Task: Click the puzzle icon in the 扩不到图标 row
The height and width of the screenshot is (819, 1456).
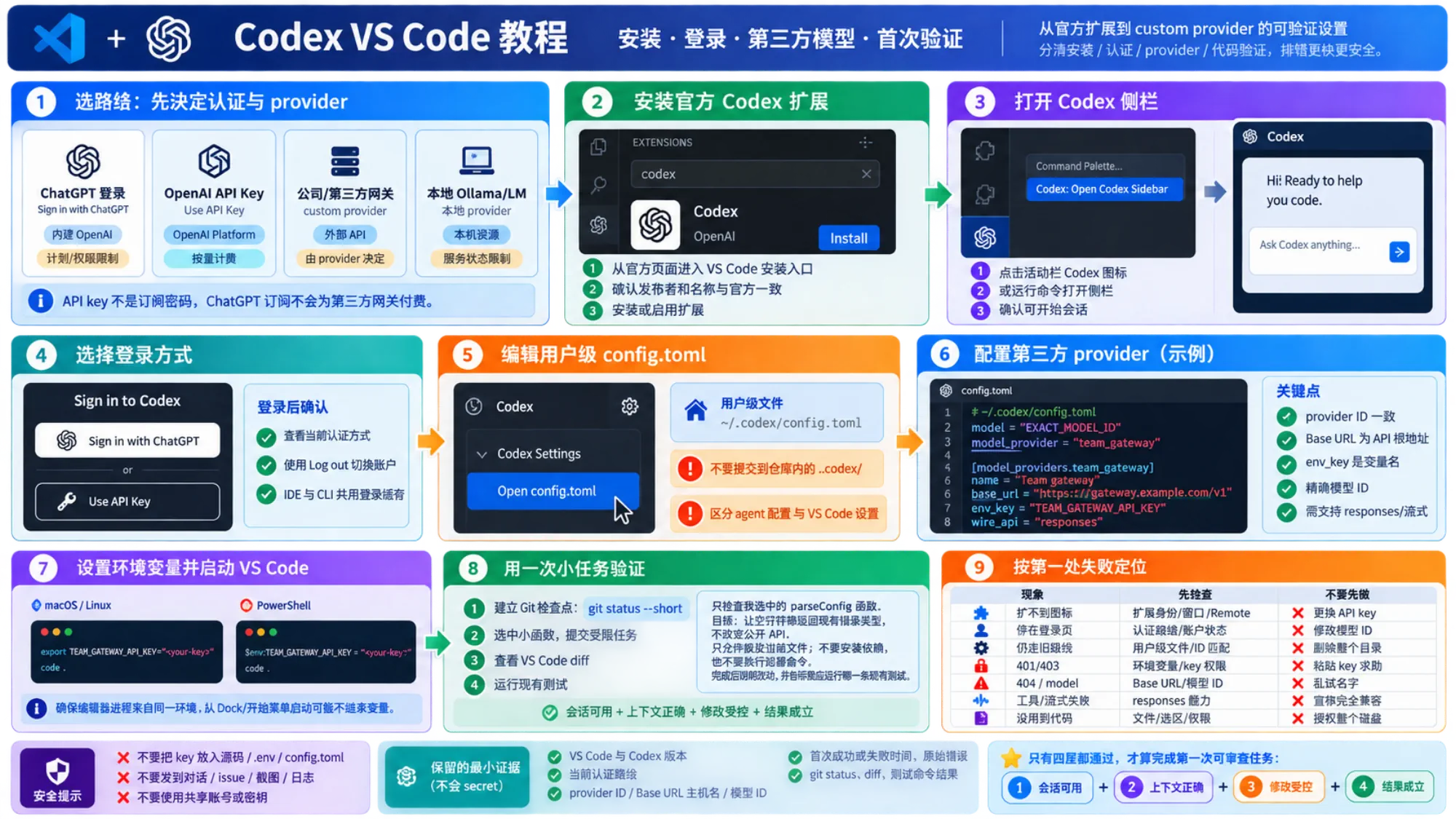Action: coord(981,613)
